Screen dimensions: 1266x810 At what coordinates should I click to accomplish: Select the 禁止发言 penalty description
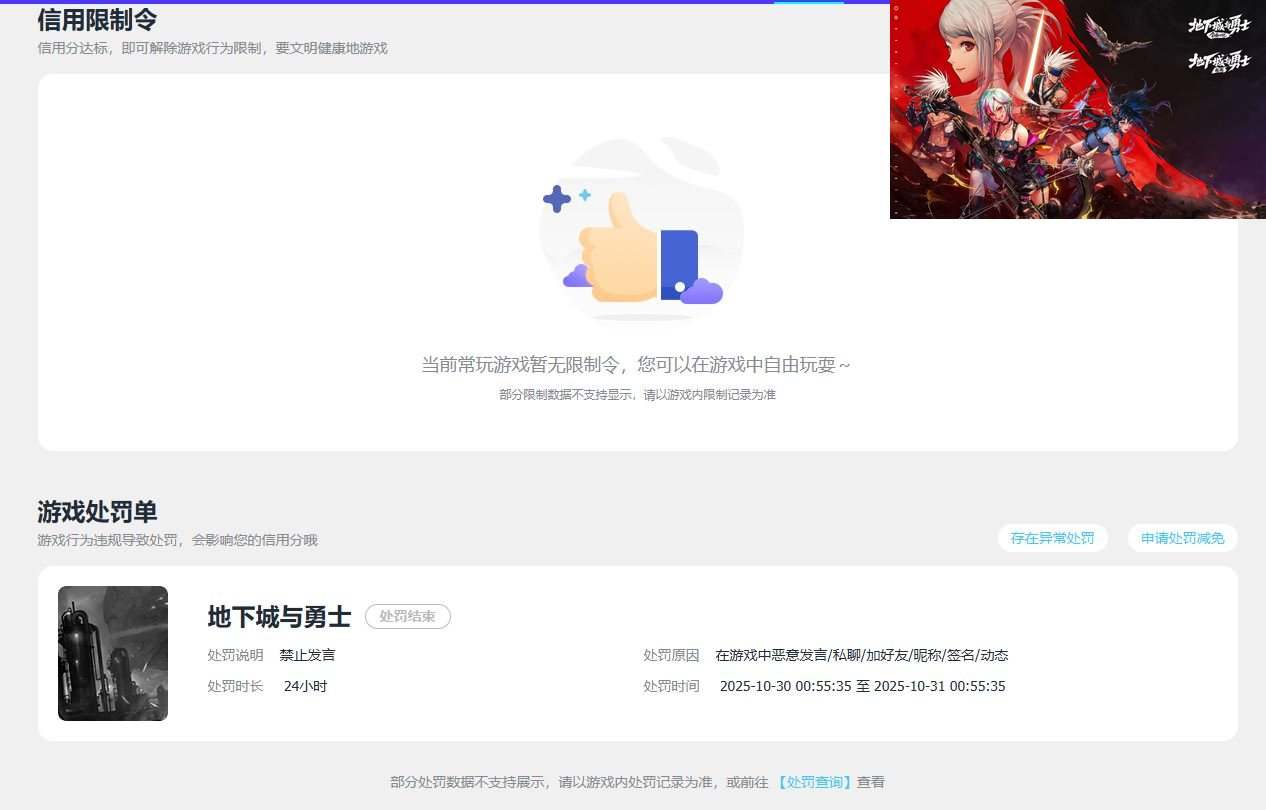307,655
